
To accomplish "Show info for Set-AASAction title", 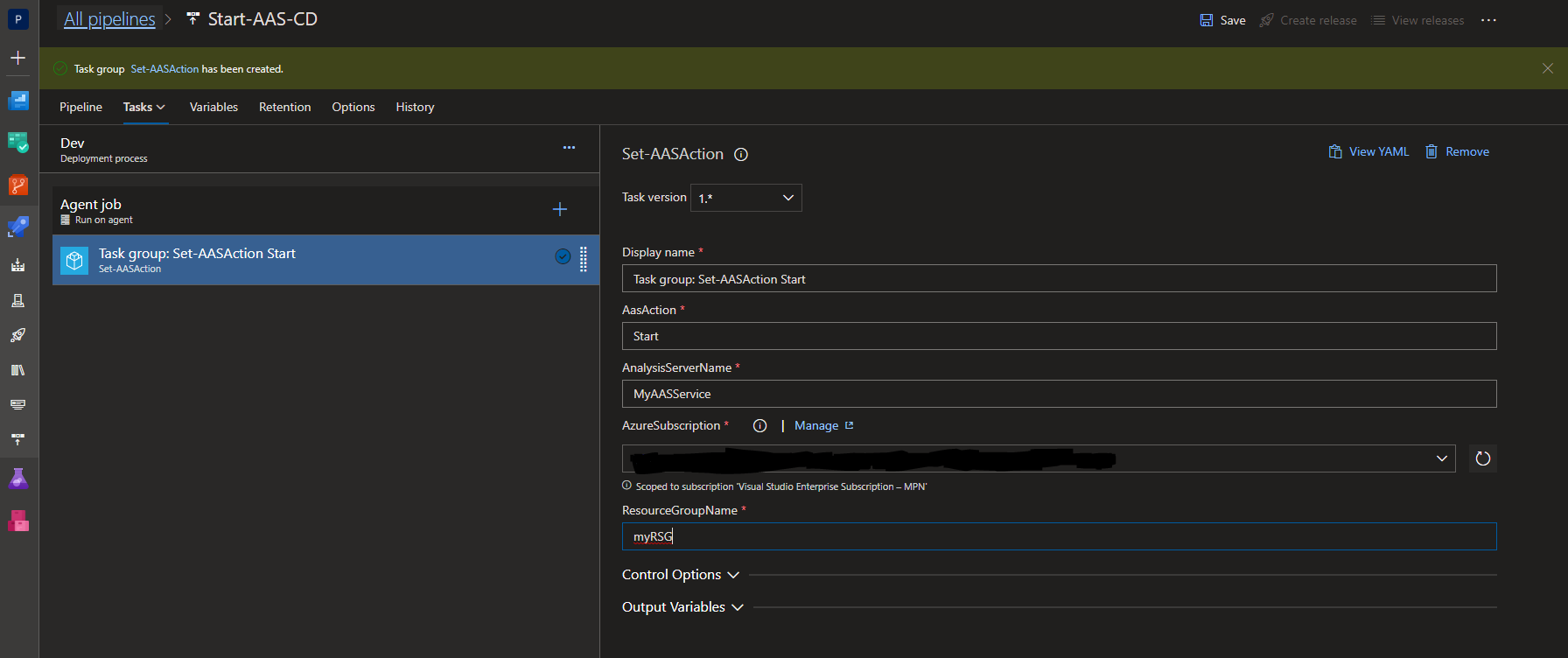I will coord(741,155).
